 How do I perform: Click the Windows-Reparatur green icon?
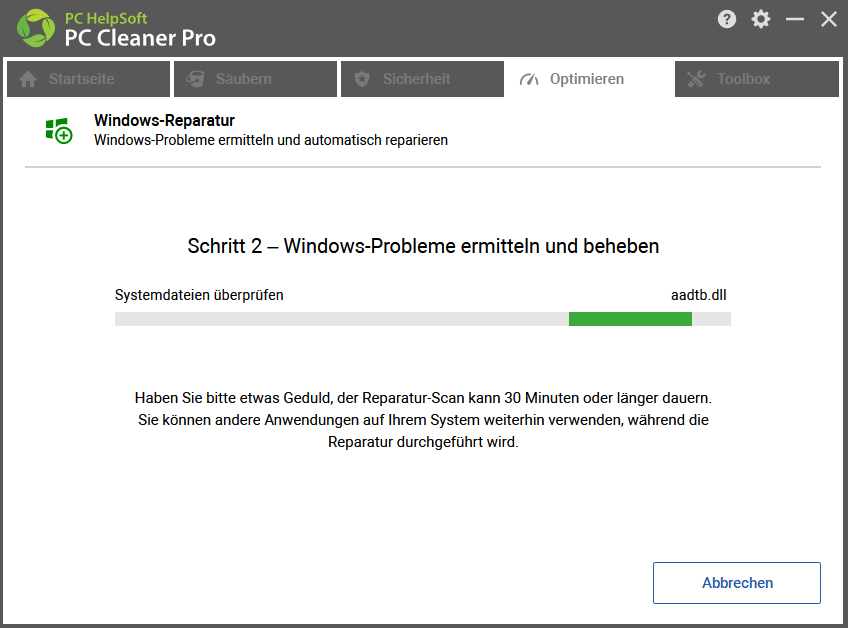tap(59, 131)
